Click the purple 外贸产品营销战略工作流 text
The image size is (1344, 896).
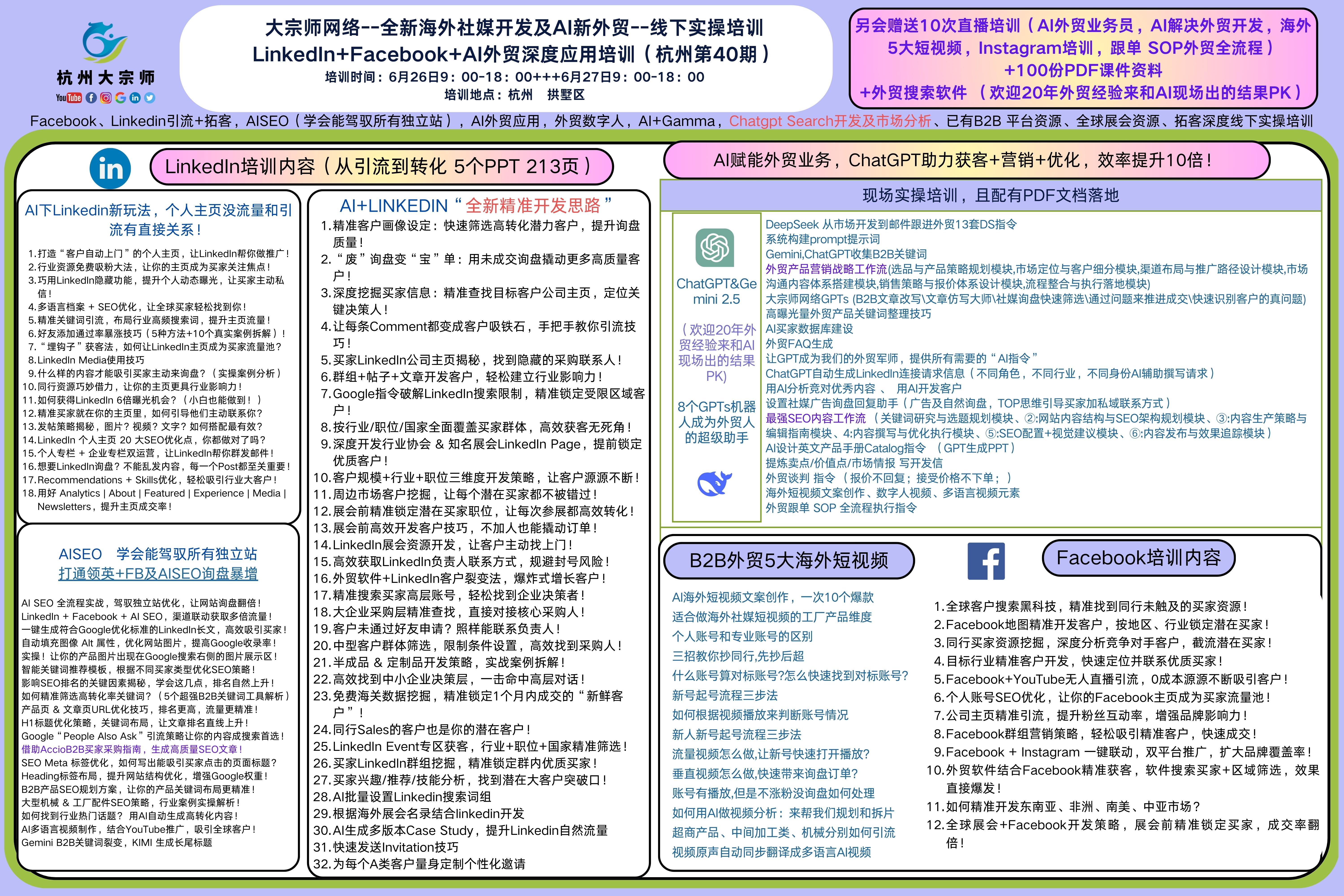coord(826,269)
